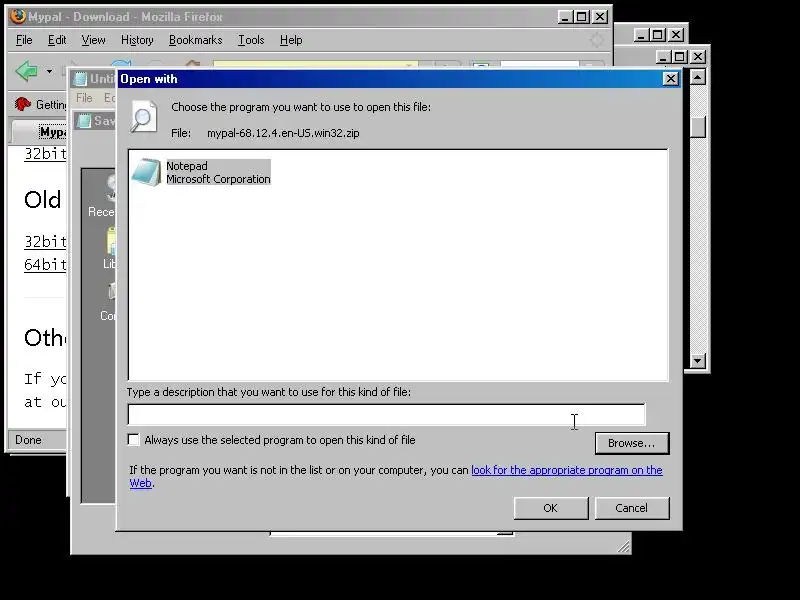This screenshot has width=800, height=600.
Task: Open Firefox File menu
Action: point(24,40)
